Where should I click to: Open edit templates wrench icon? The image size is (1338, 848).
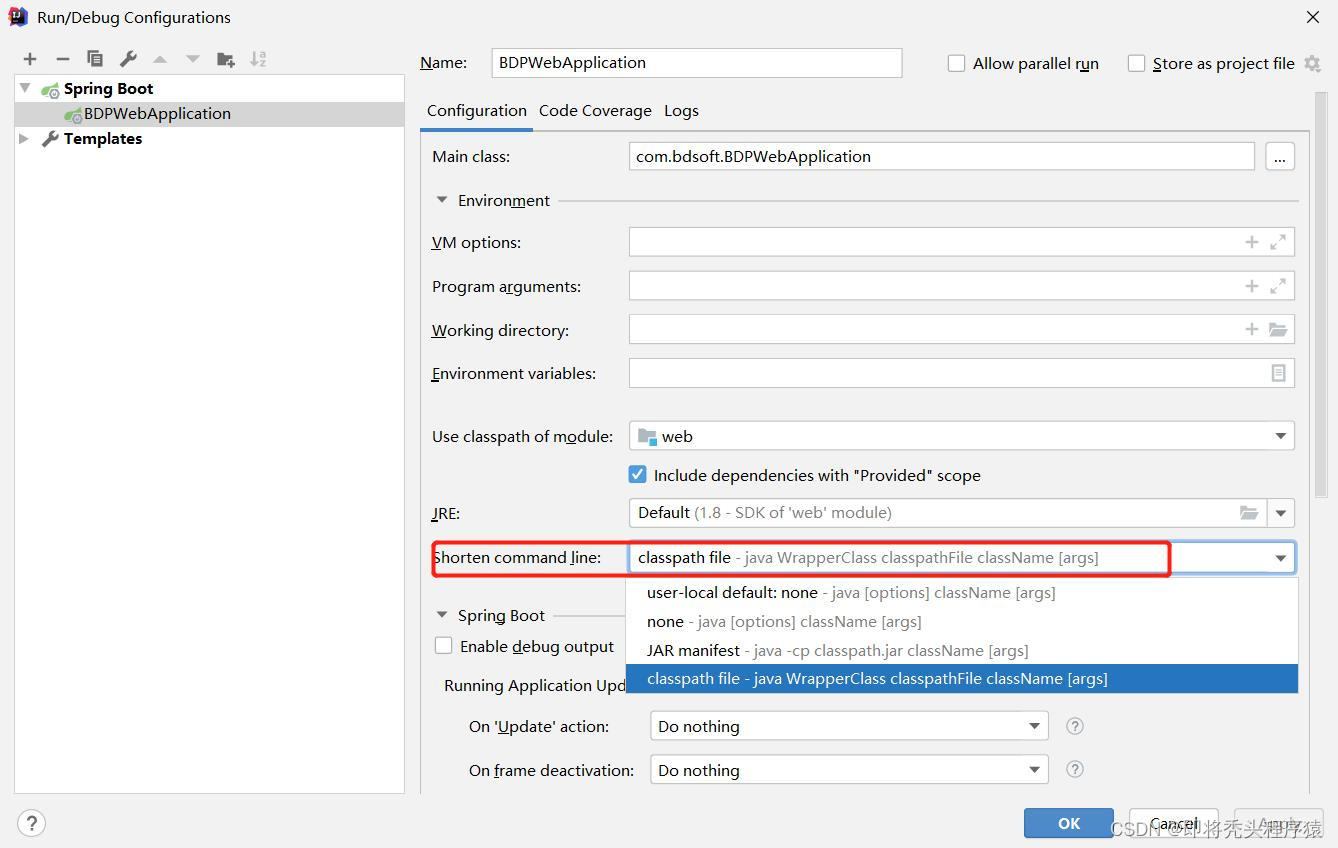(128, 59)
